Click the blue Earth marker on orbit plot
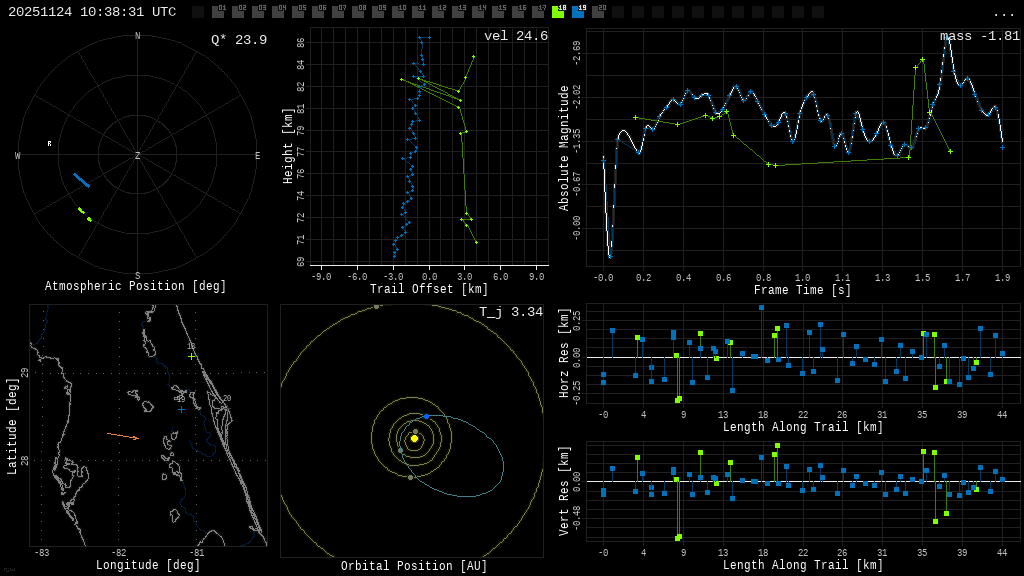The height and width of the screenshot is (576, 1024). tap(426, 416)
